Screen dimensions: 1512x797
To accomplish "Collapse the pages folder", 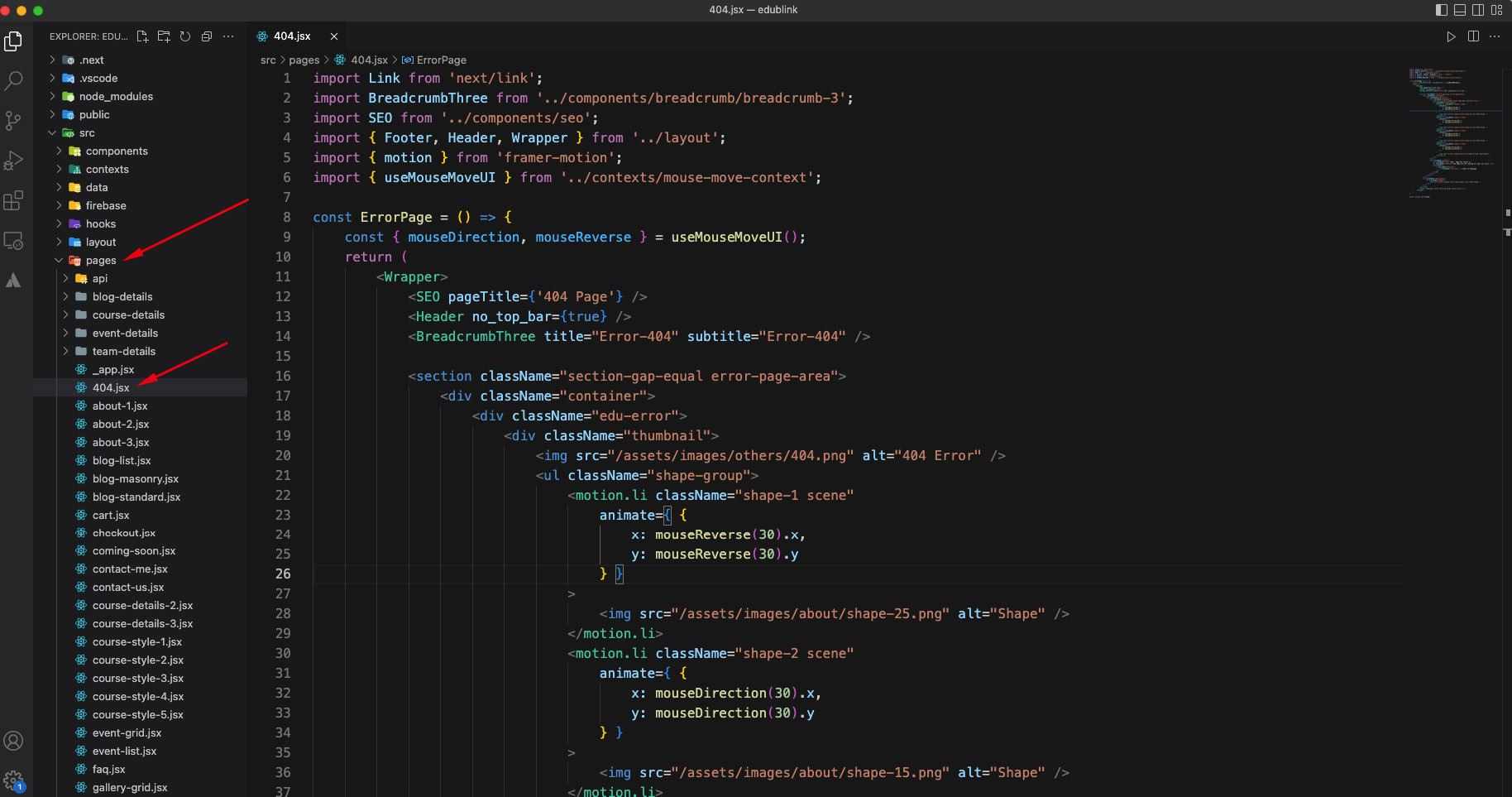I will [101, 261].
